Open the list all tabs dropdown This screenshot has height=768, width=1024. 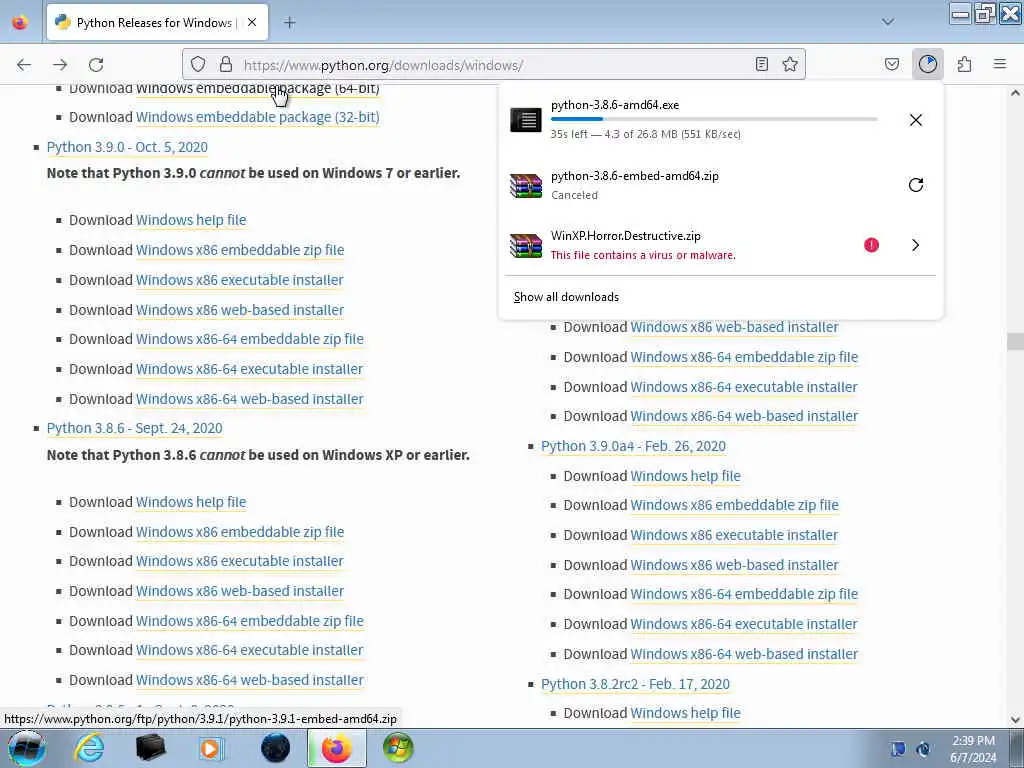tap(888, 22)
